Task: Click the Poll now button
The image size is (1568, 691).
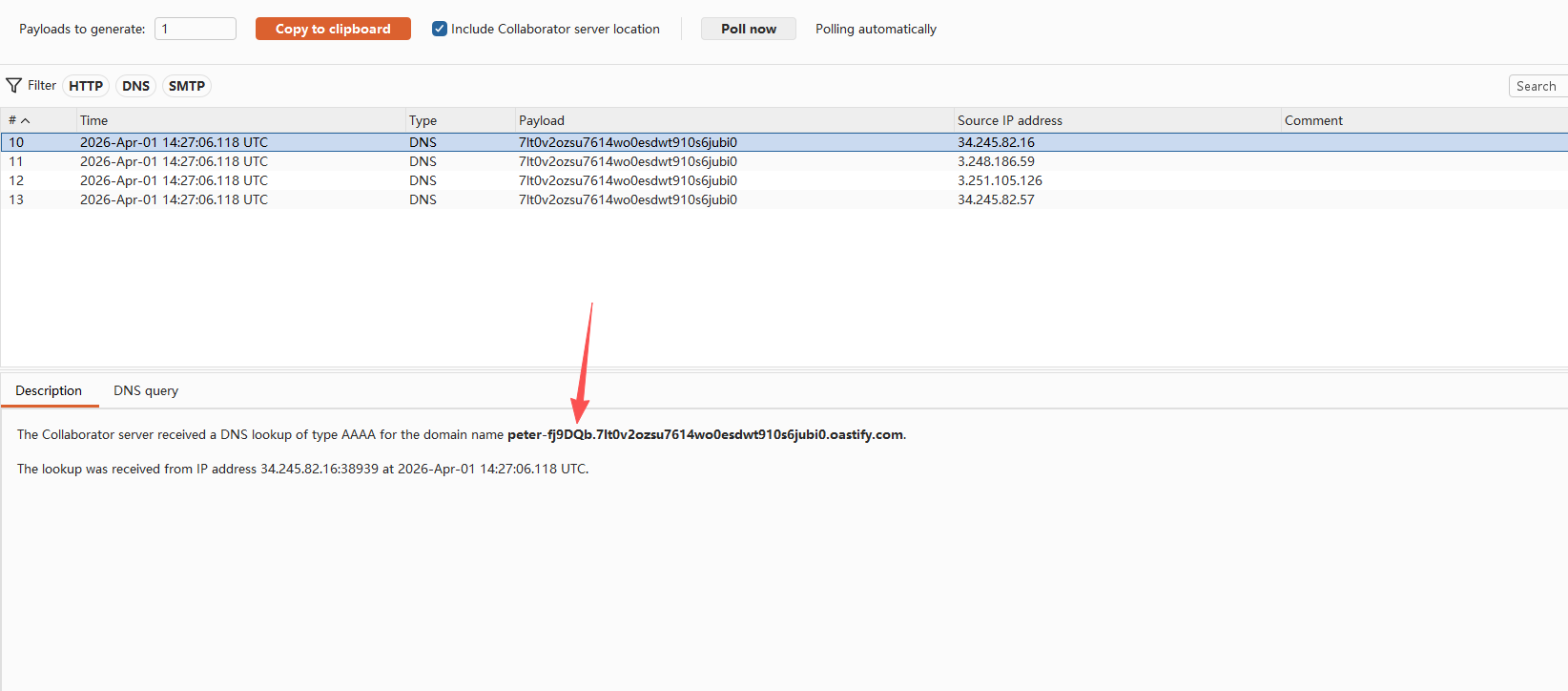Action: point(748,29)
